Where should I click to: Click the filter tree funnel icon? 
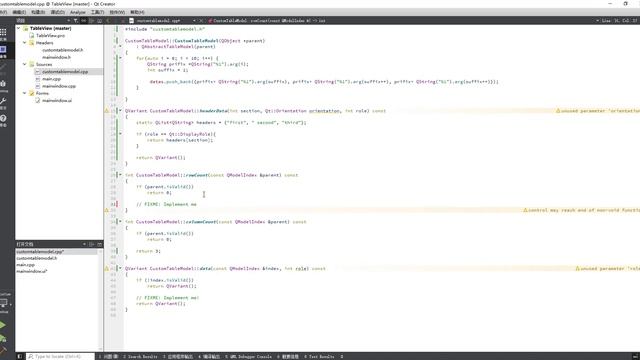(x=76, y=20)
